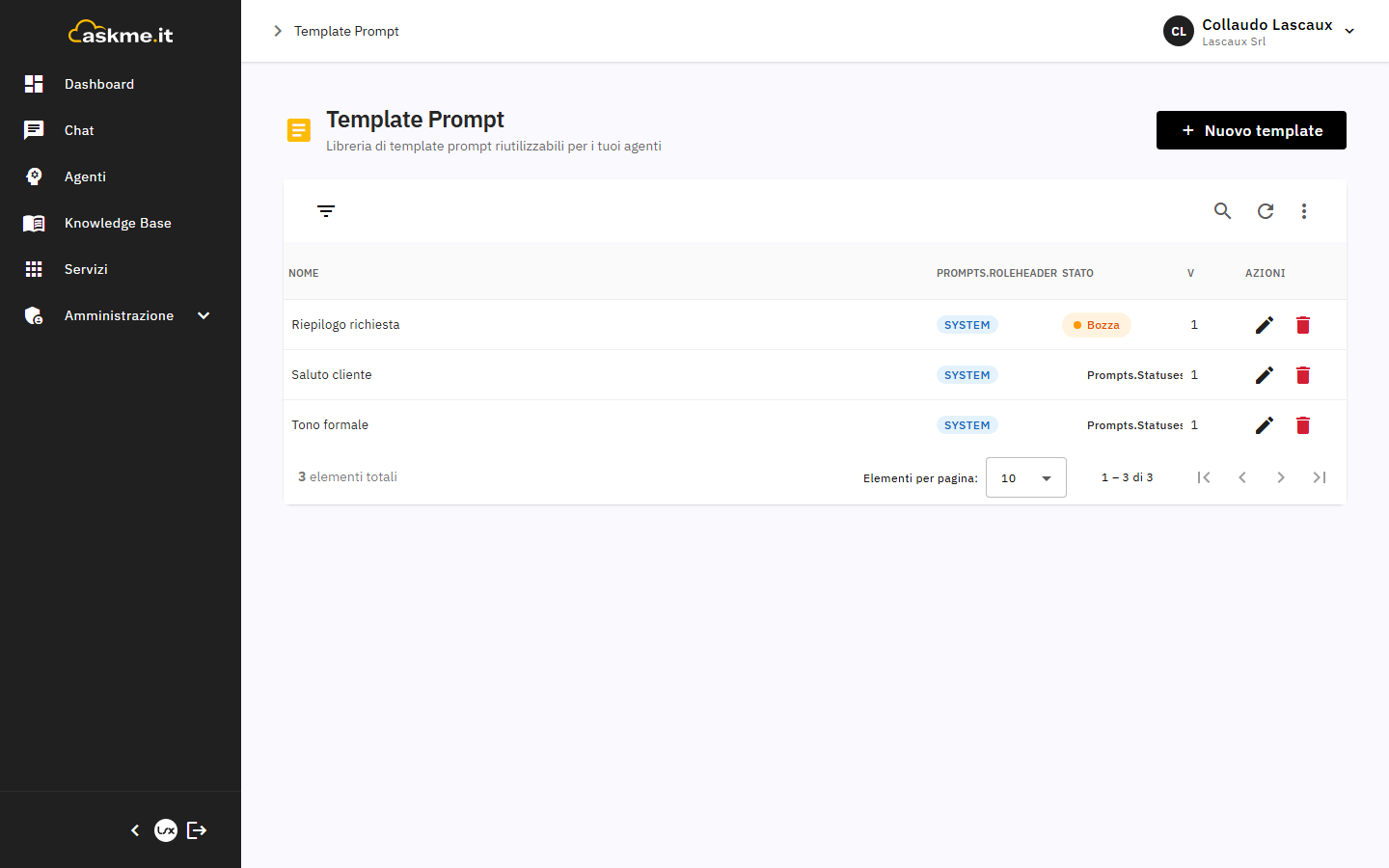Click the Bozza status badge
The image size is (1389, 868).
[1097, 325]
